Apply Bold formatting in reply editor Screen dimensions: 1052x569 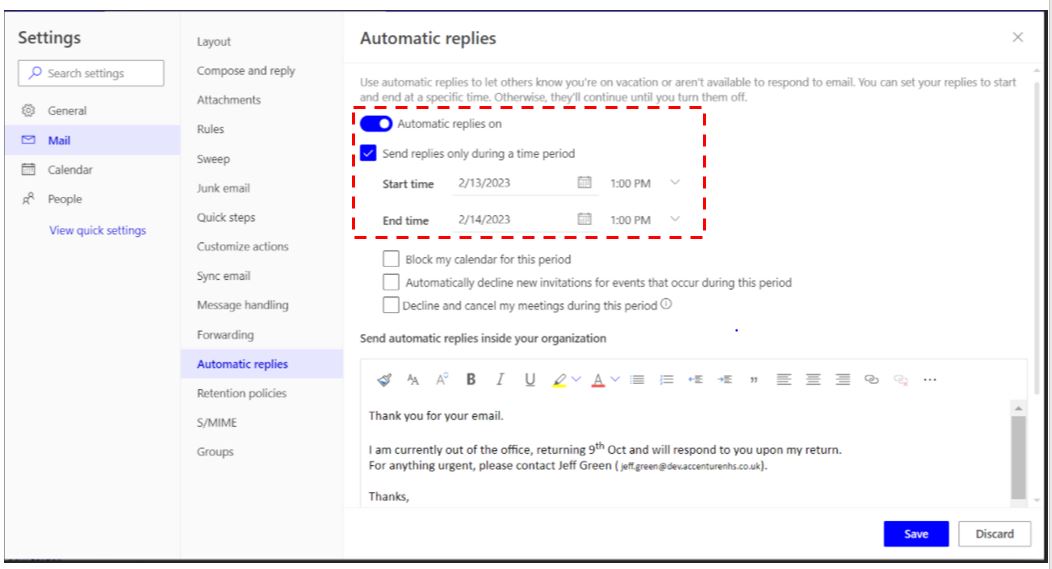[x=471, y=380]
